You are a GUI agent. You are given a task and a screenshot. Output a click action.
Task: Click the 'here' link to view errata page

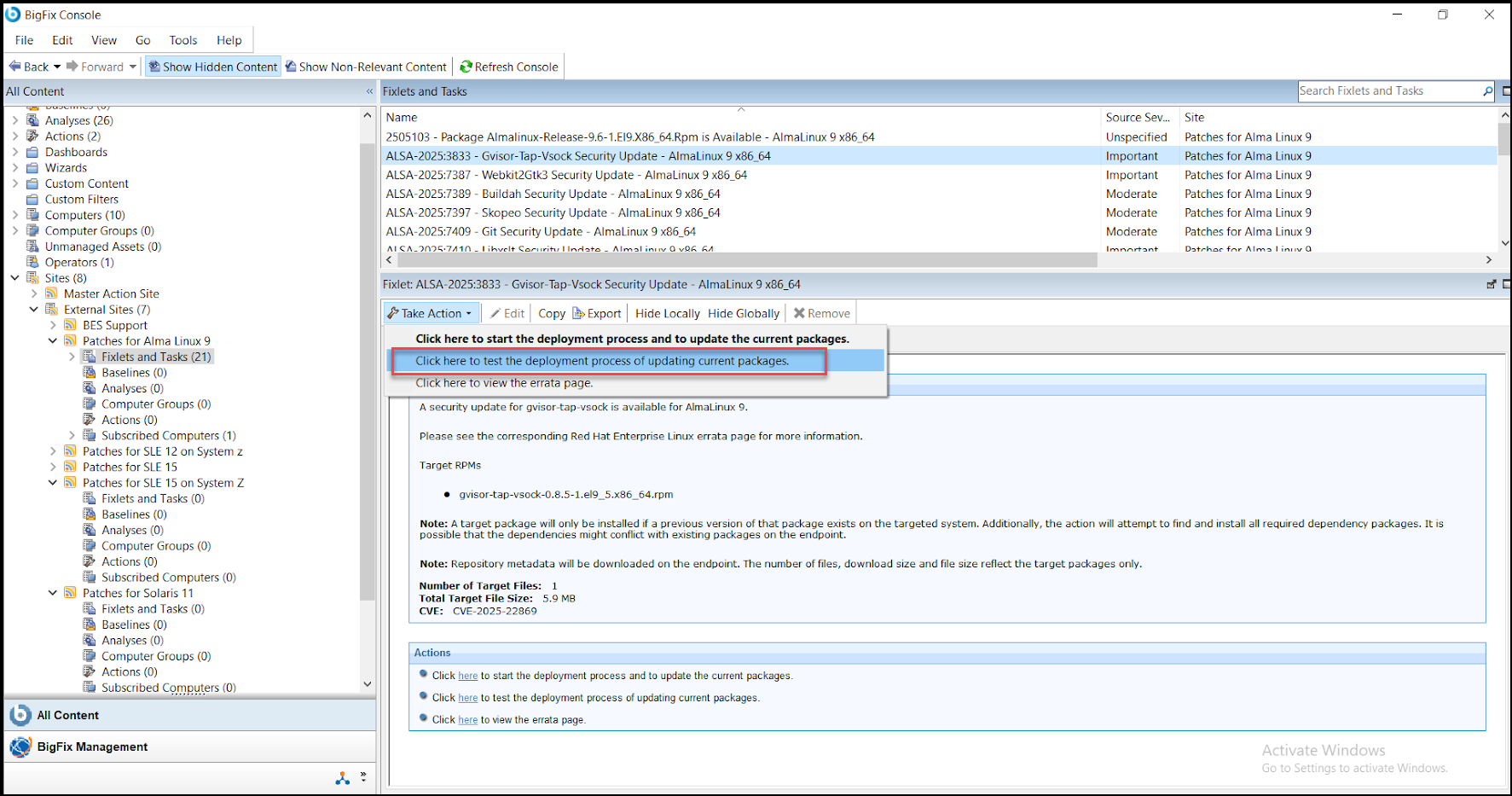[x=467, y=720]
